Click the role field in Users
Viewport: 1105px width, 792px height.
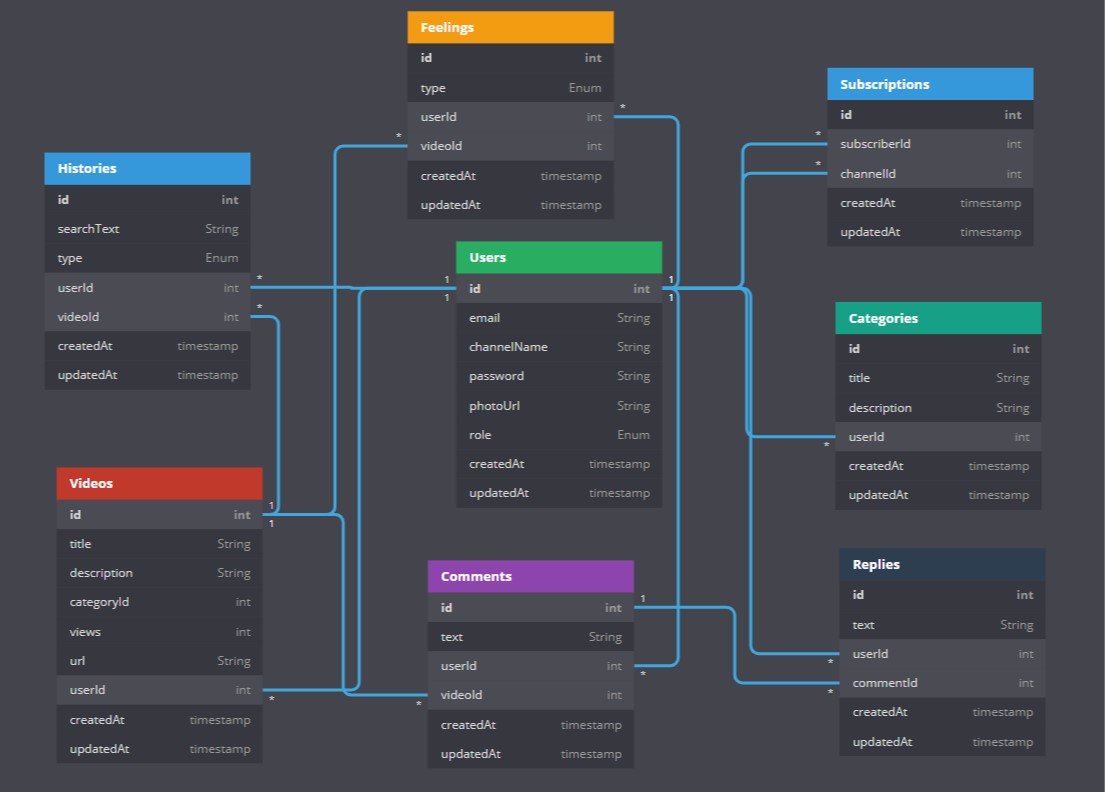559,435
